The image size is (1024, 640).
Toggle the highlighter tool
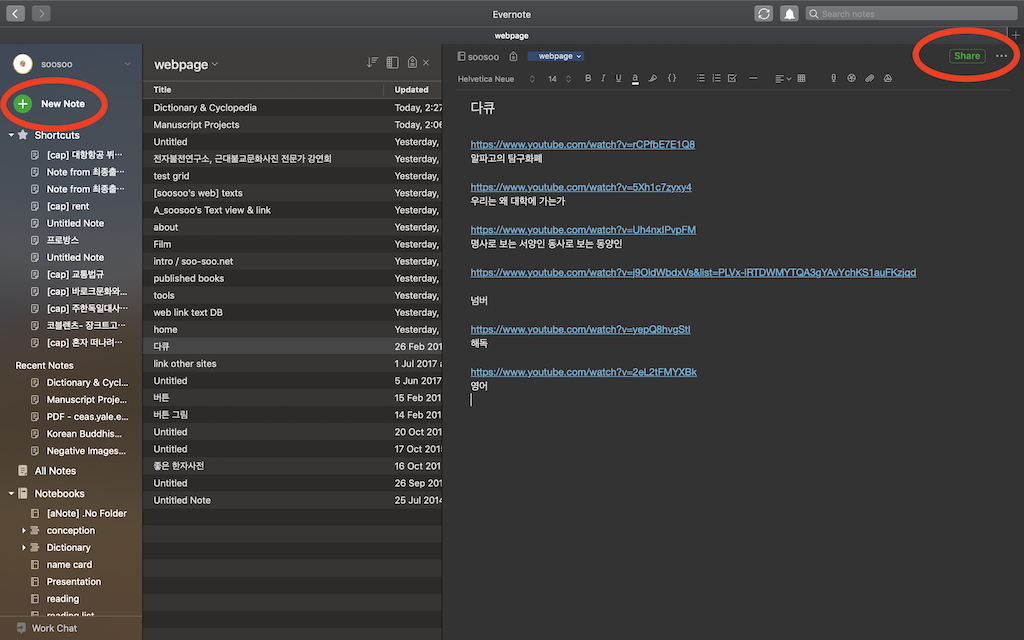[652, 78]
